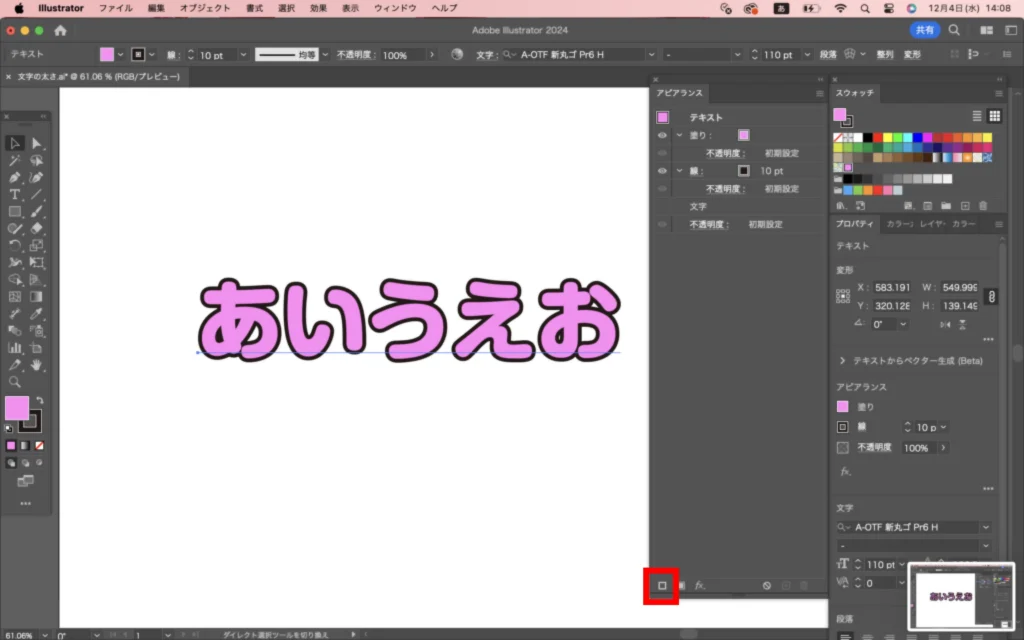
Task: Pick the Hand tool
Action: pos(37,365)
